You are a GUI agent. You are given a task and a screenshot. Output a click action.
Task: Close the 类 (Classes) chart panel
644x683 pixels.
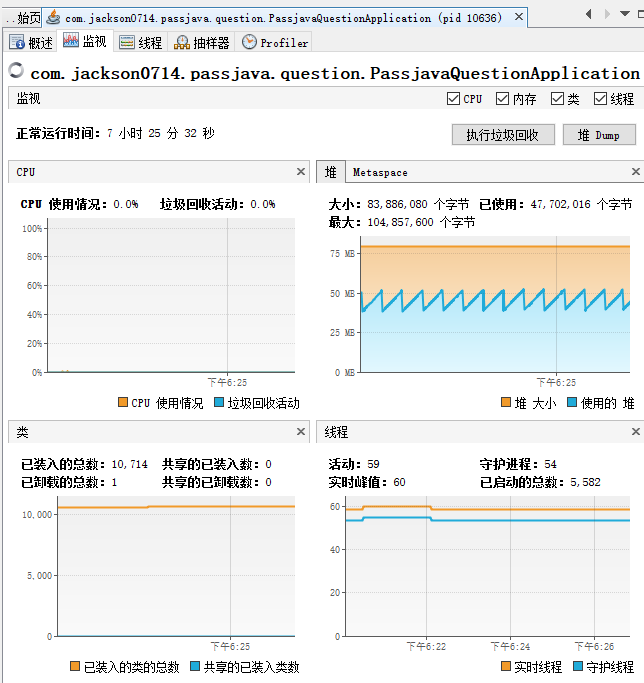pyautogui.click(x=301, y=432)
